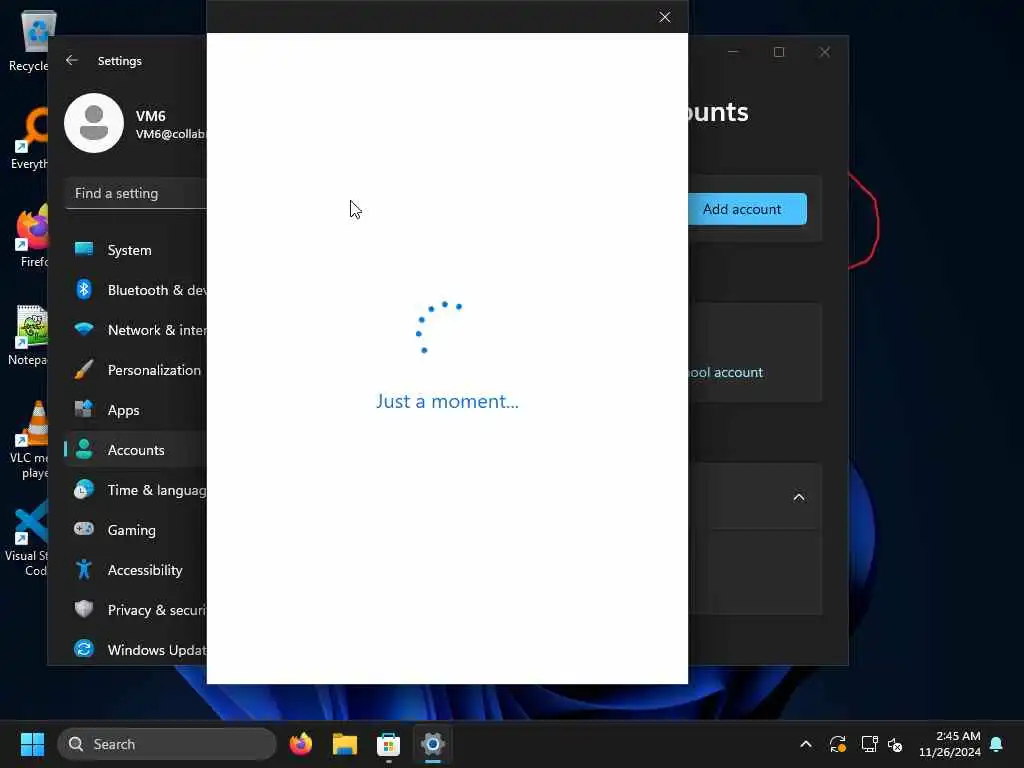This screenshot has height=768, width=1024.
Task: Click the taskbar Search box
Action: (x=167, y=744)
